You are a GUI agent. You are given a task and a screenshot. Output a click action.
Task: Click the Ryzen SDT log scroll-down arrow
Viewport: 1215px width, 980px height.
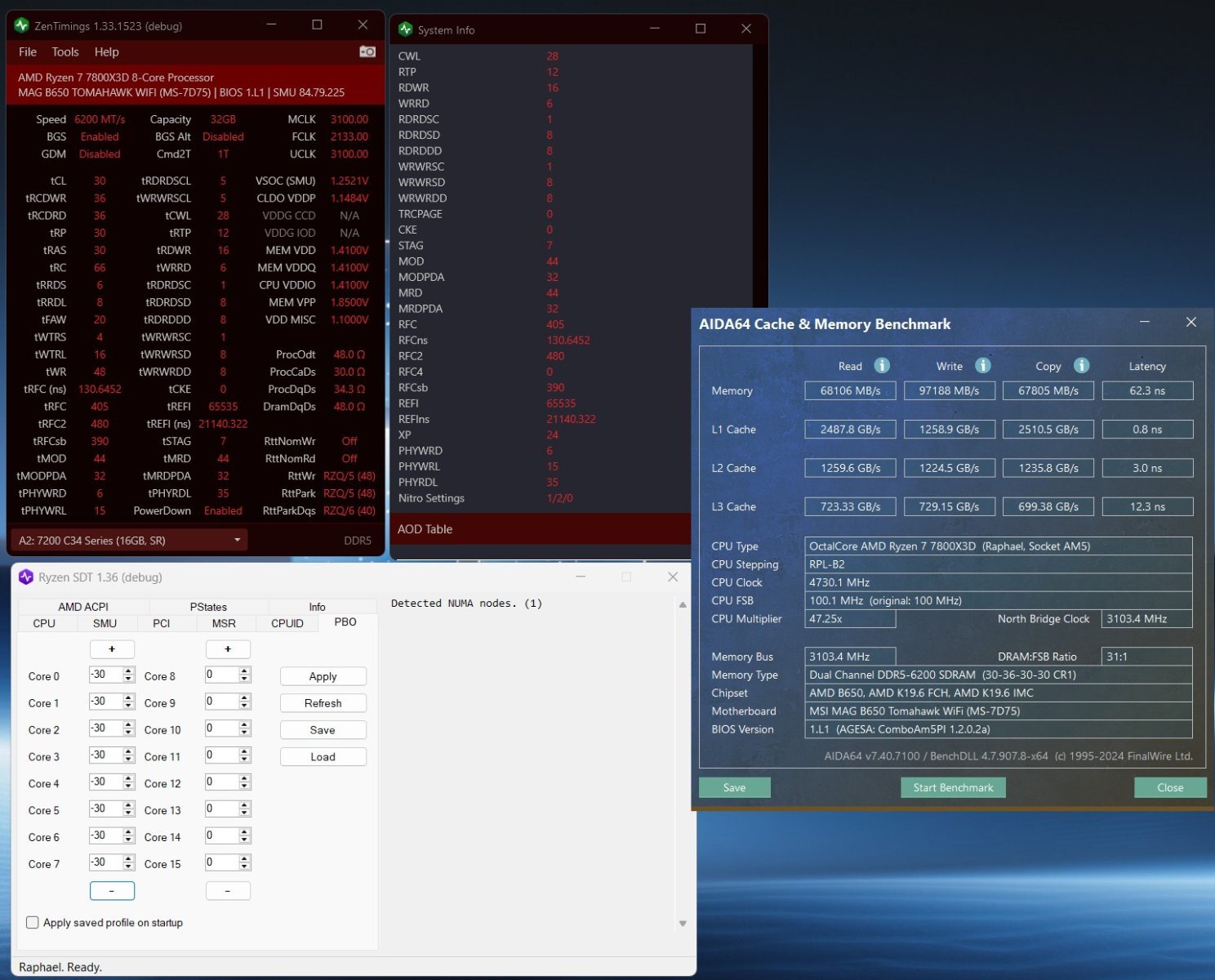tap(683, 924)
